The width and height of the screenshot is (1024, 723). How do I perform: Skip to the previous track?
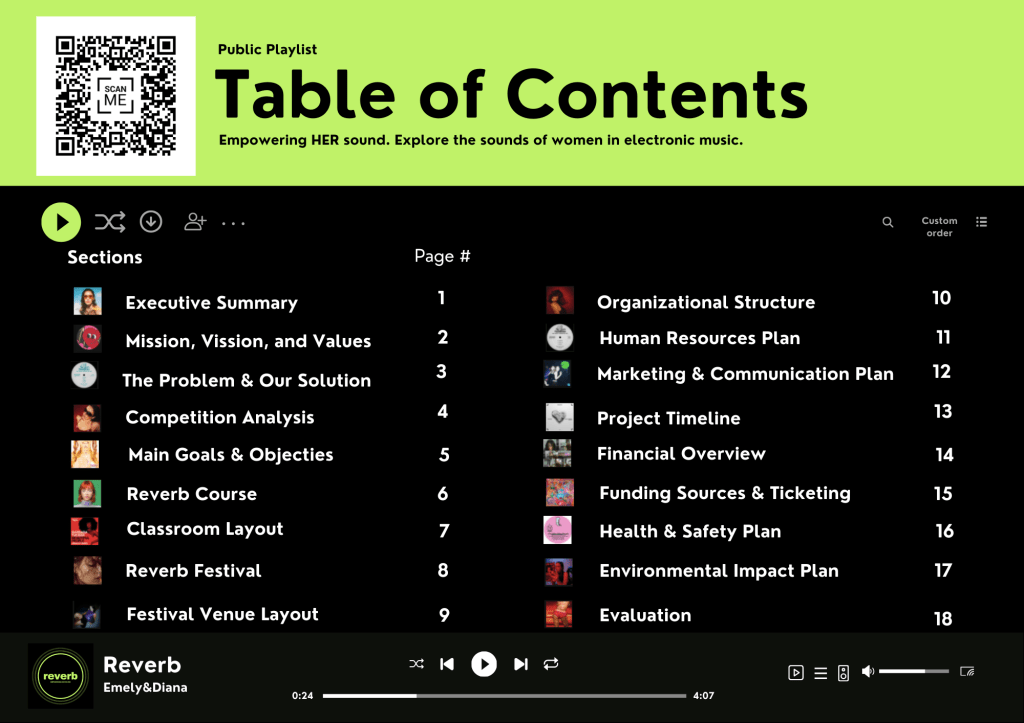[x=447, y=664]
